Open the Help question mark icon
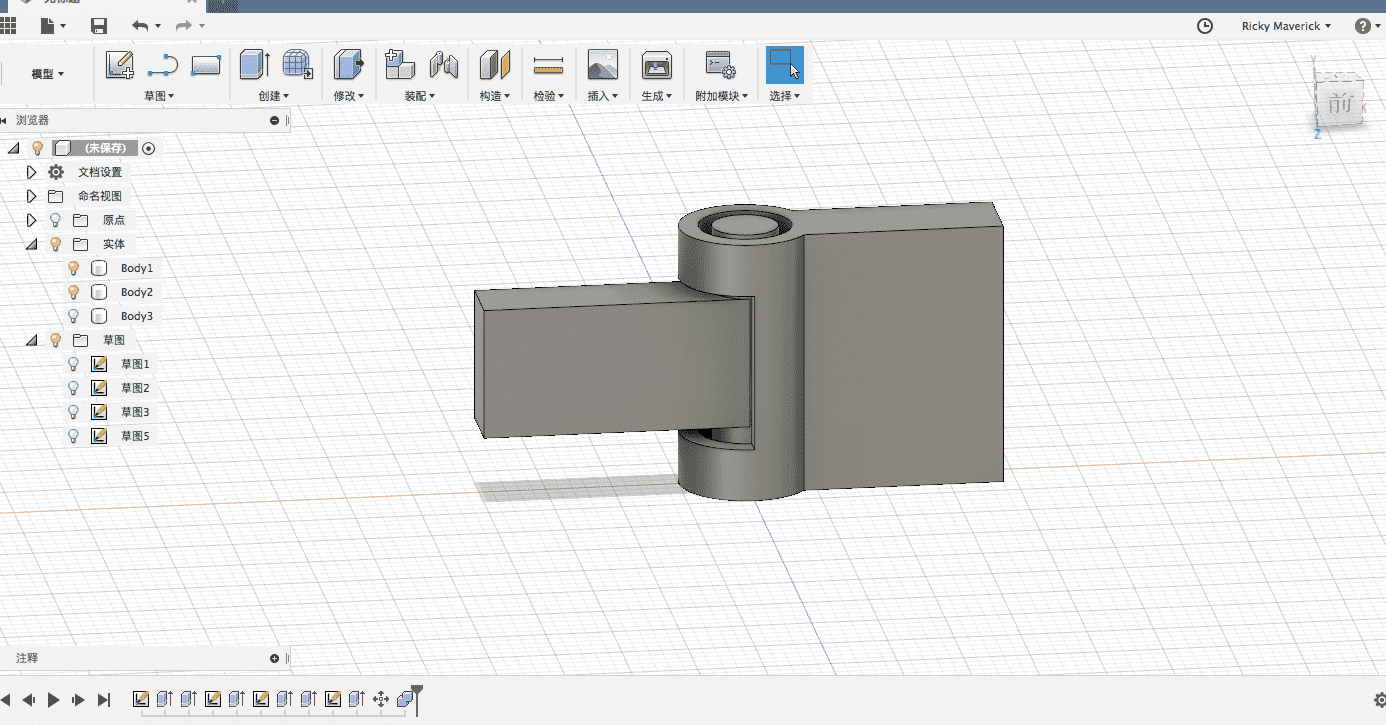 [x=1362, y=26]
